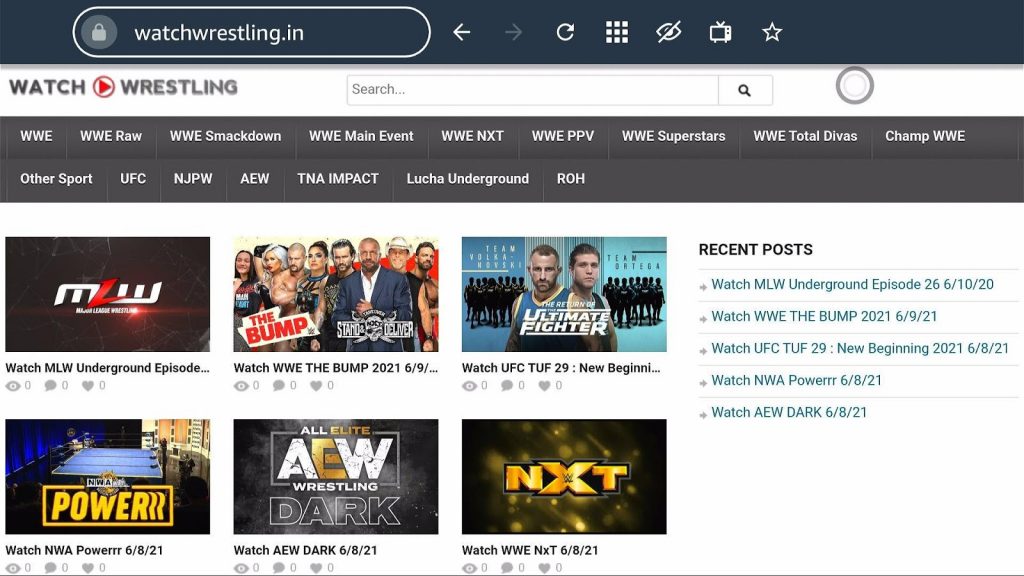The width and height of the screenshot is (1024, 576).
Task: Open the WWE NXT thumbnail
Action: pos(564,477)
